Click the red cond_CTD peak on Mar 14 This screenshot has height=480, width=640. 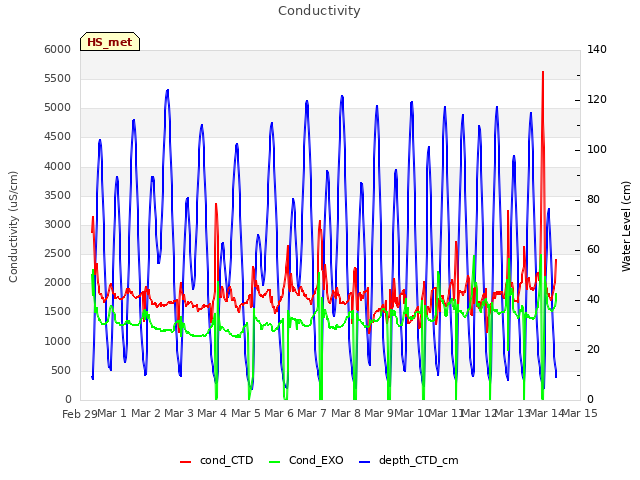(x=543, y=72)
